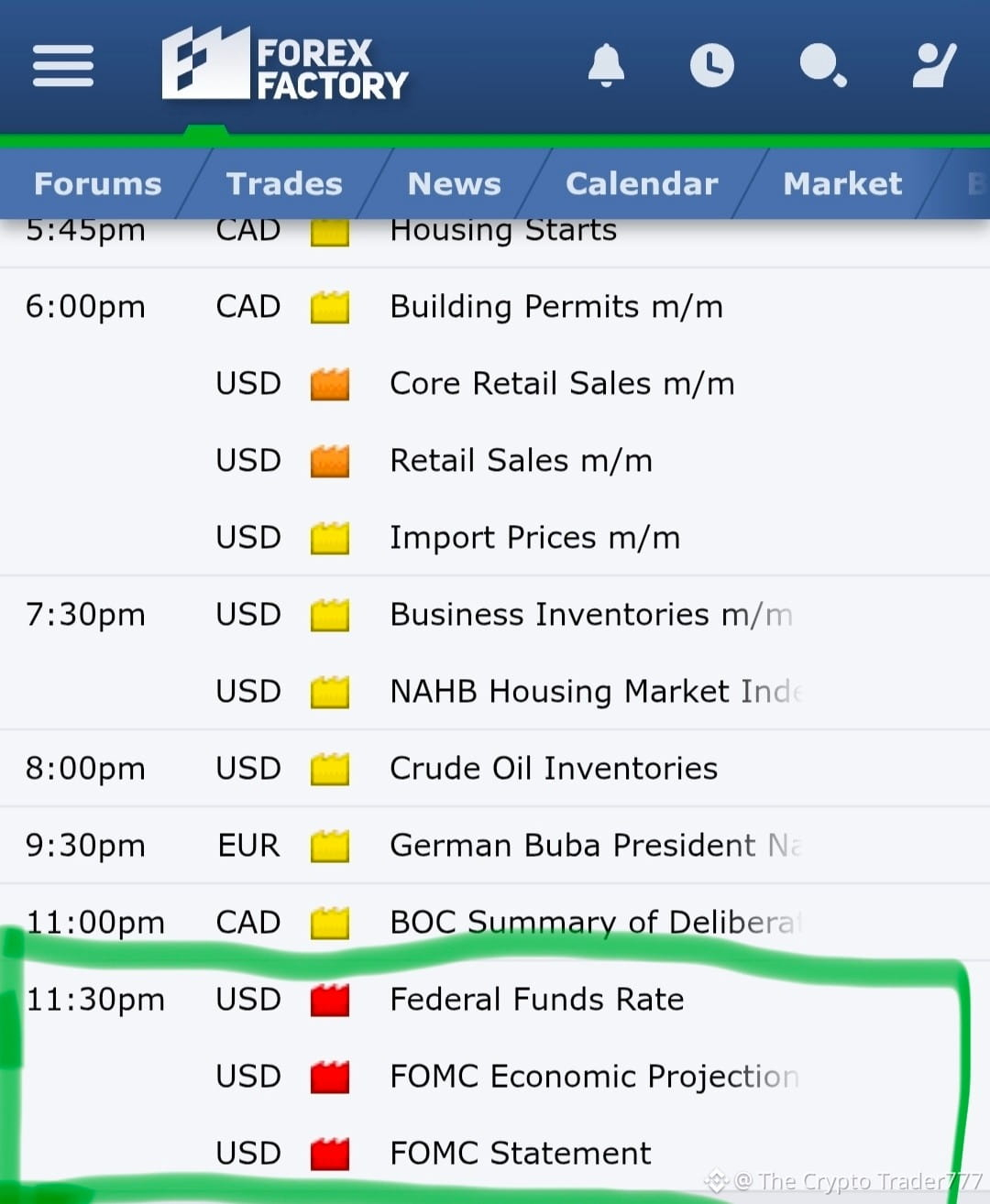Open notifications bell icon
The height and width of the screenshot is (1204, 990).
tap(606, 65)
